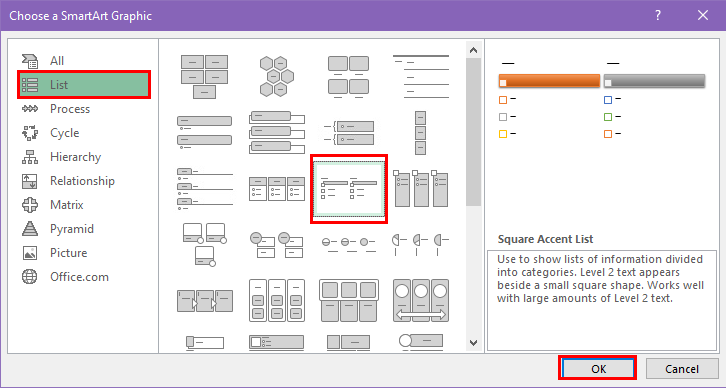
Task: Pick the Stacked List layout with circles
Action: pyautogui.click(x=276, y=245)
